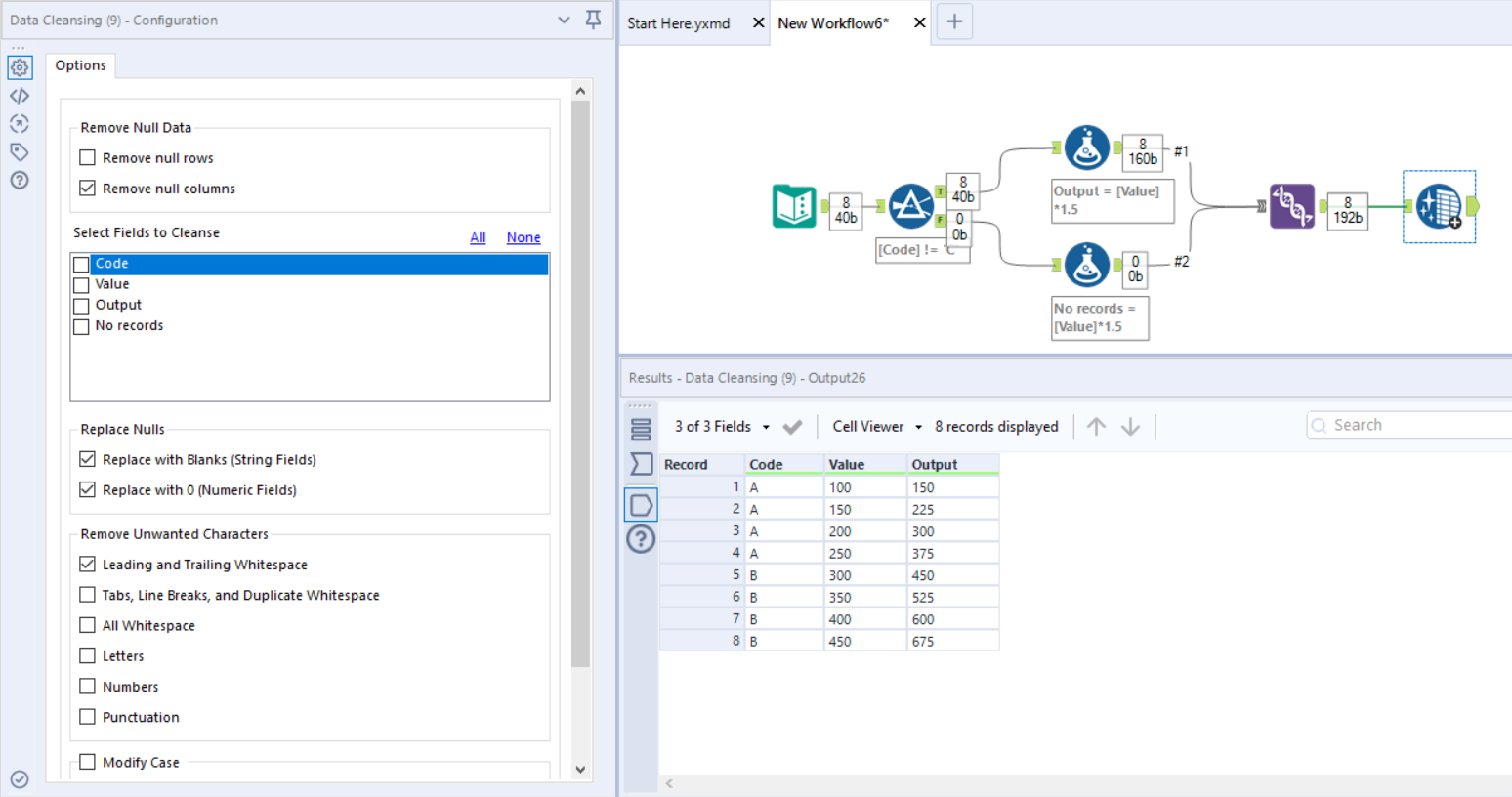Select the Filter tool node in workflow
This screenshot has width=1512, height=797.
pyautogui.click(x=910, y=206)
